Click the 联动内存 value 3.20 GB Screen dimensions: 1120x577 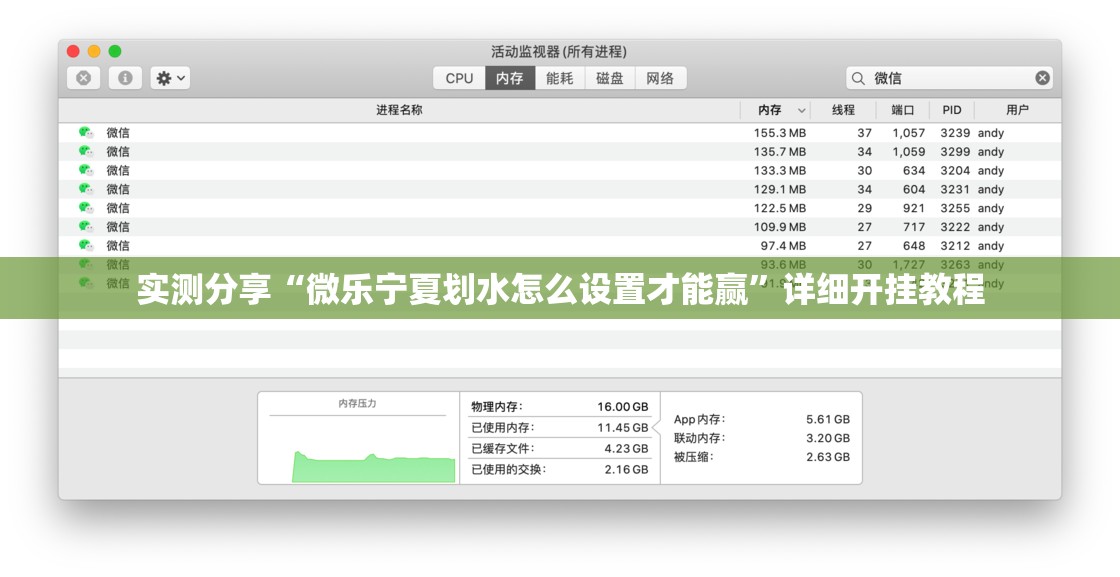(828, 438)
